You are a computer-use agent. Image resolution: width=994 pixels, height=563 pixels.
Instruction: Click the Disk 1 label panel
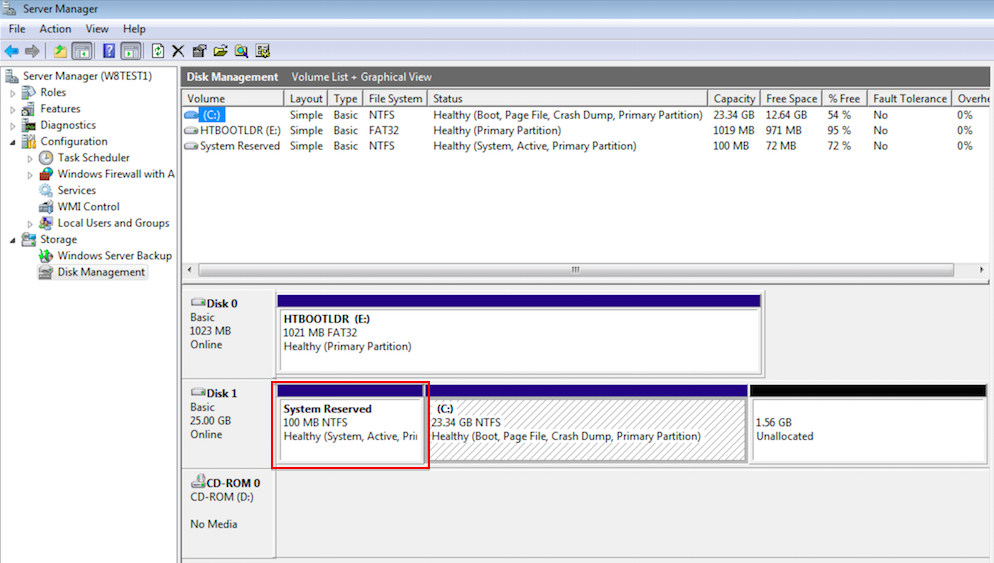pyautogui.click(x=229, y=423)
